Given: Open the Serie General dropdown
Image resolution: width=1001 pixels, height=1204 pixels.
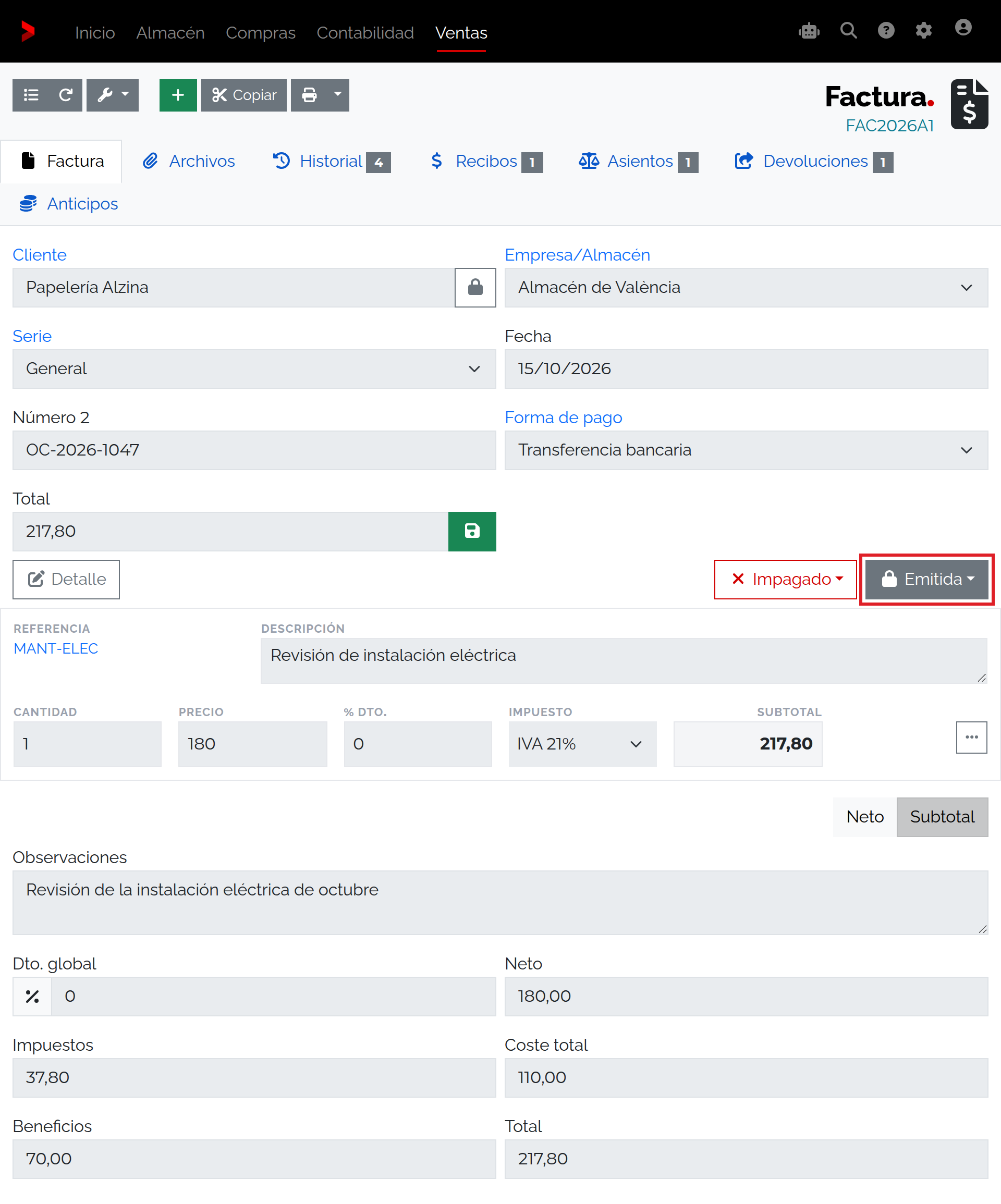Looking at the screenshot, I should (x=254, y=368).
